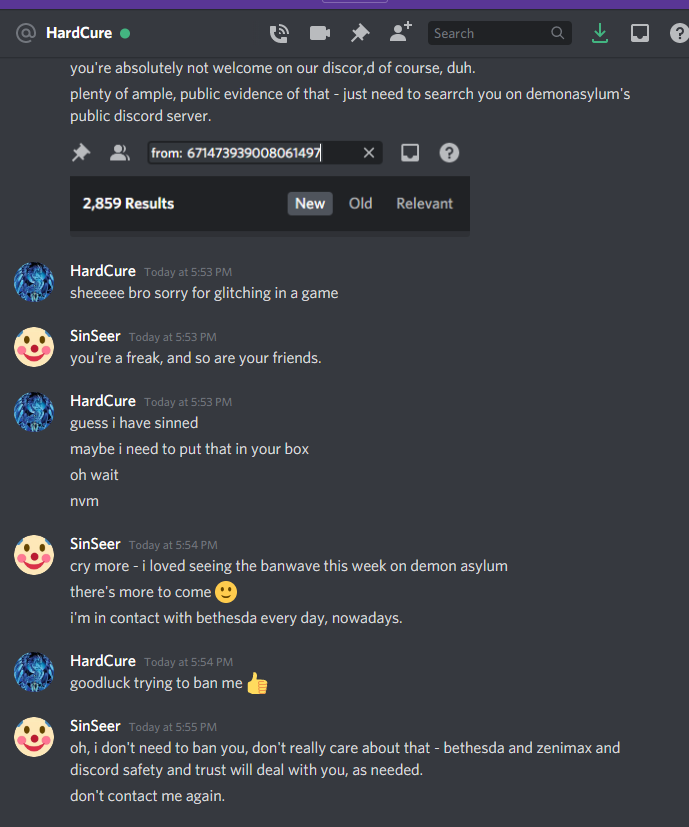The width and height of the screenshot is (689, 827).
Task: Clear the from: search query X
Action: click(x=369, y=153)
